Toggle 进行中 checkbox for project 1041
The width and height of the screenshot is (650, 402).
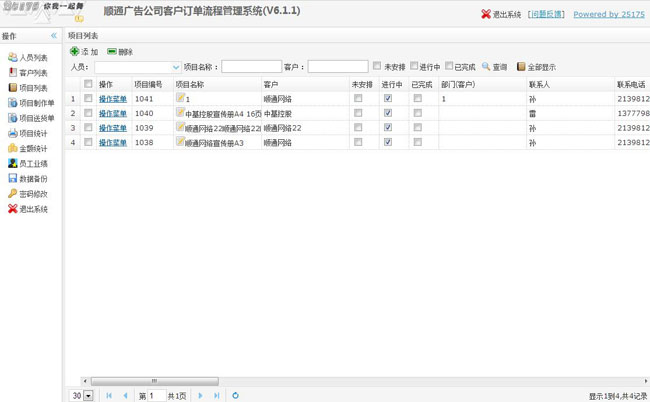pos(388,98)
